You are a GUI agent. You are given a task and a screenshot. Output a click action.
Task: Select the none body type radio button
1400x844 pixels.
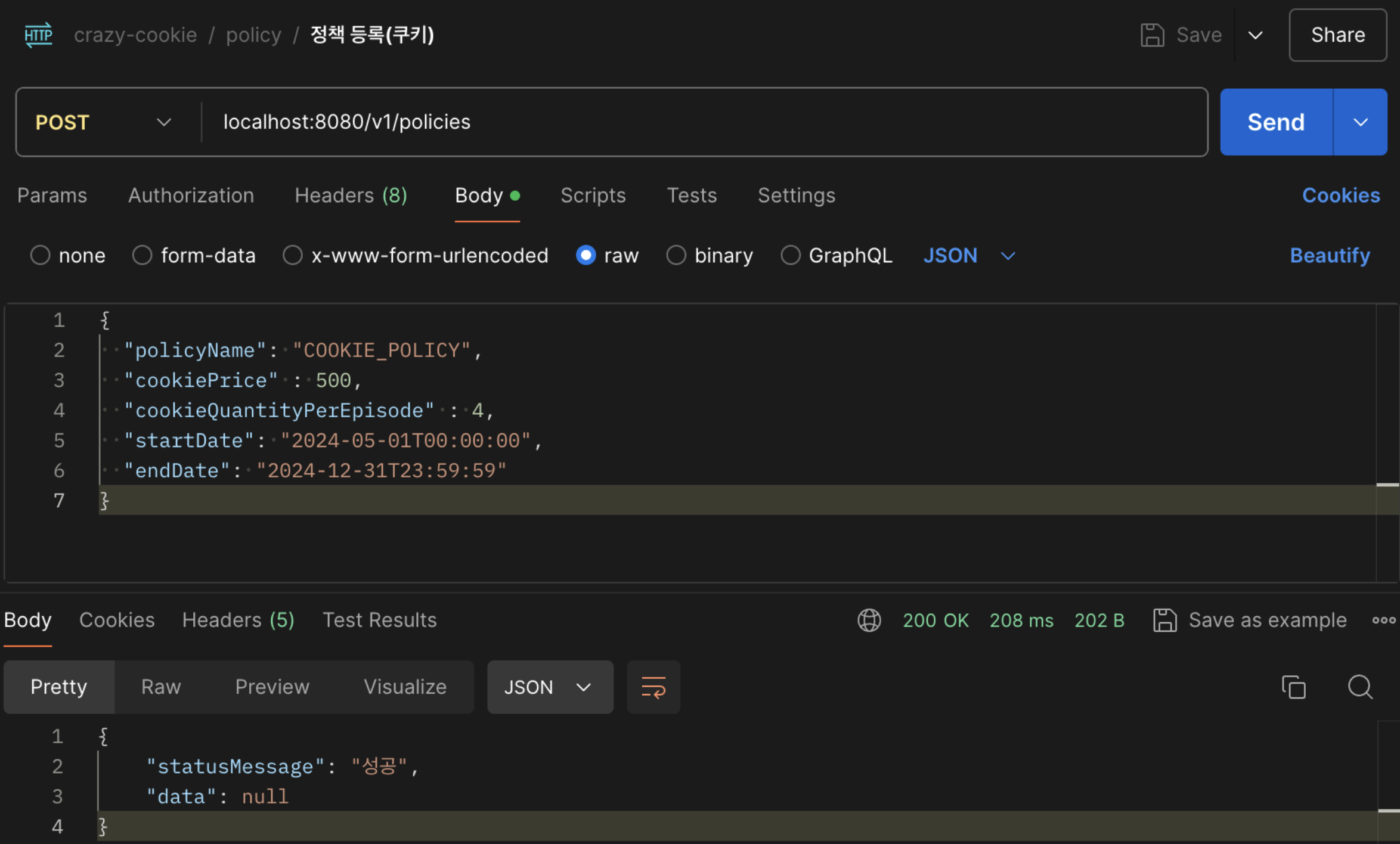pyautogui.click(x=40, y=255)
